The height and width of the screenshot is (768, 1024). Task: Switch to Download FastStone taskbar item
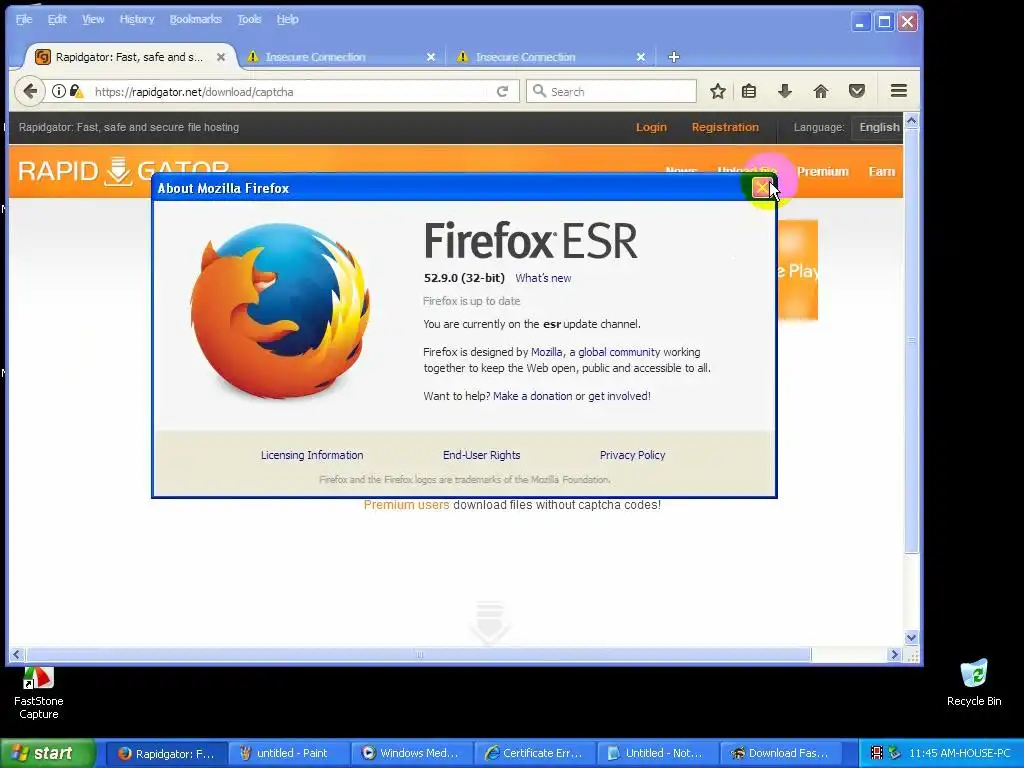pyautogui.click(x=781, y=753)
